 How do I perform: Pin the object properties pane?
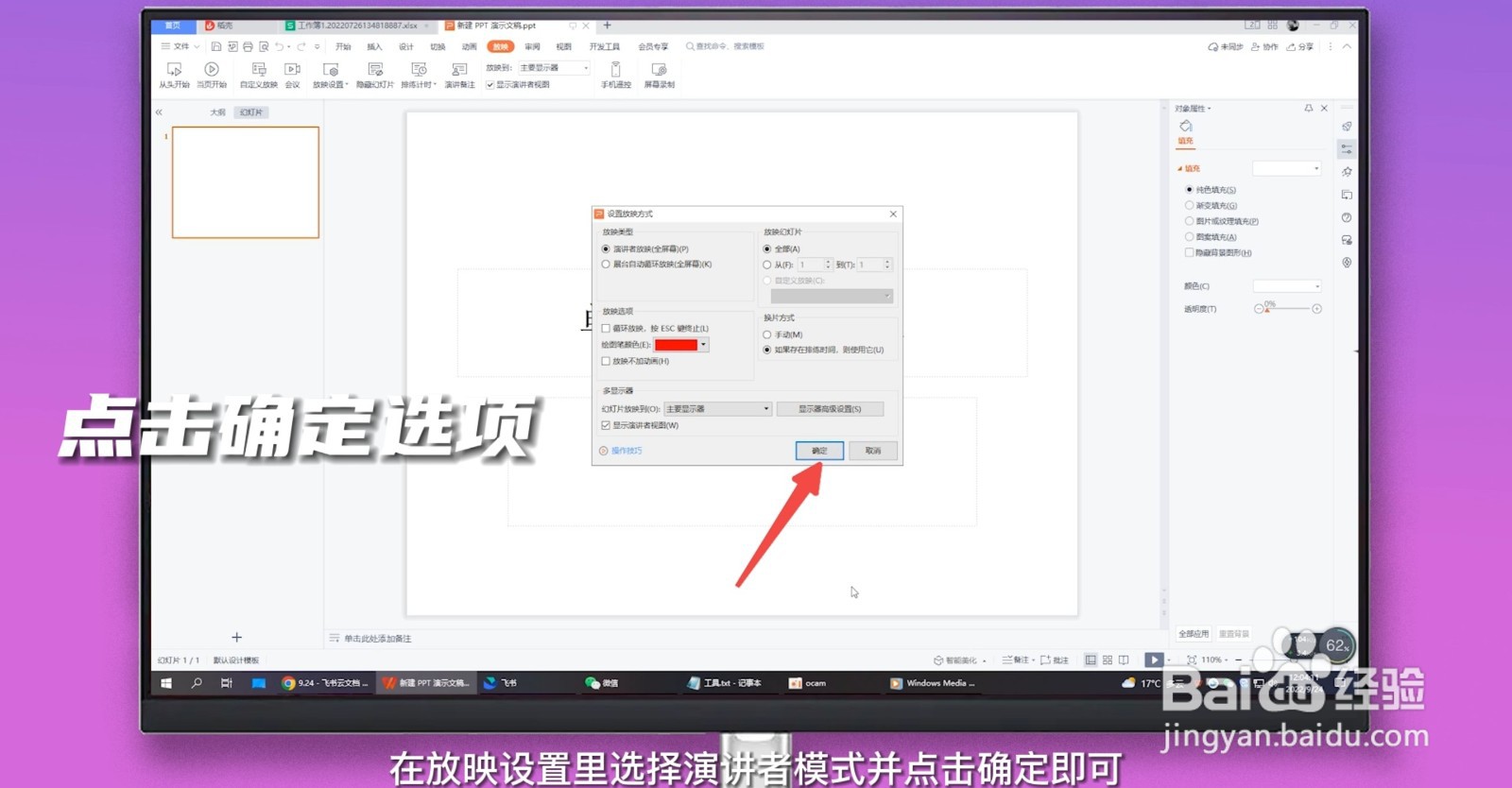pos(1309,109)
